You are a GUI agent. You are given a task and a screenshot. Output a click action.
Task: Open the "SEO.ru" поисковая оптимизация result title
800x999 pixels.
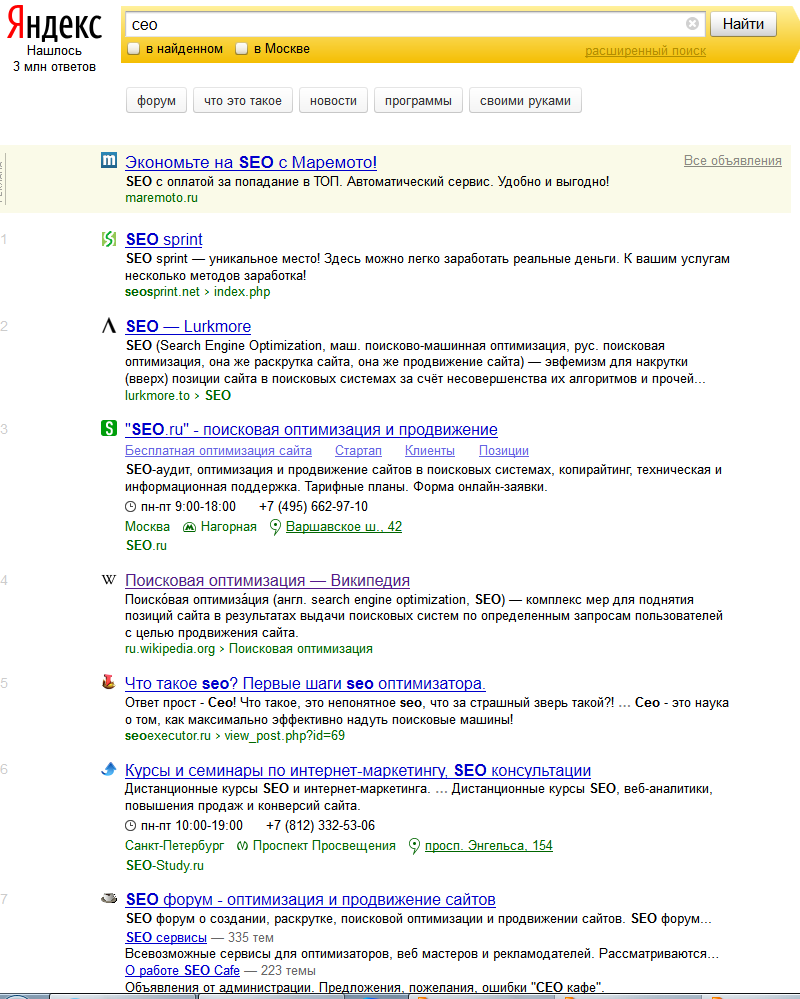pyautogui.click(x=311, y=430)
